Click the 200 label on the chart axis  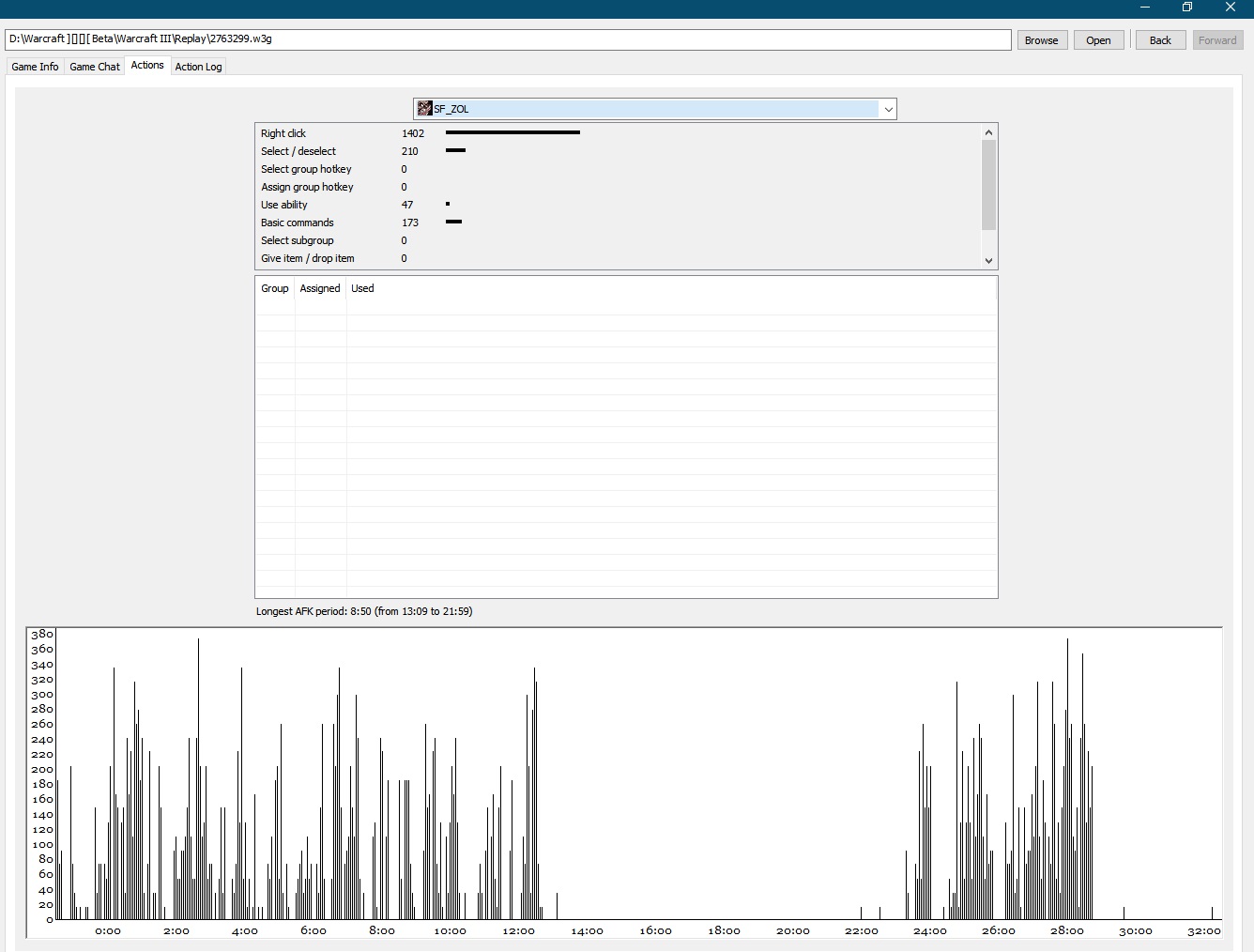click(42, 770)
